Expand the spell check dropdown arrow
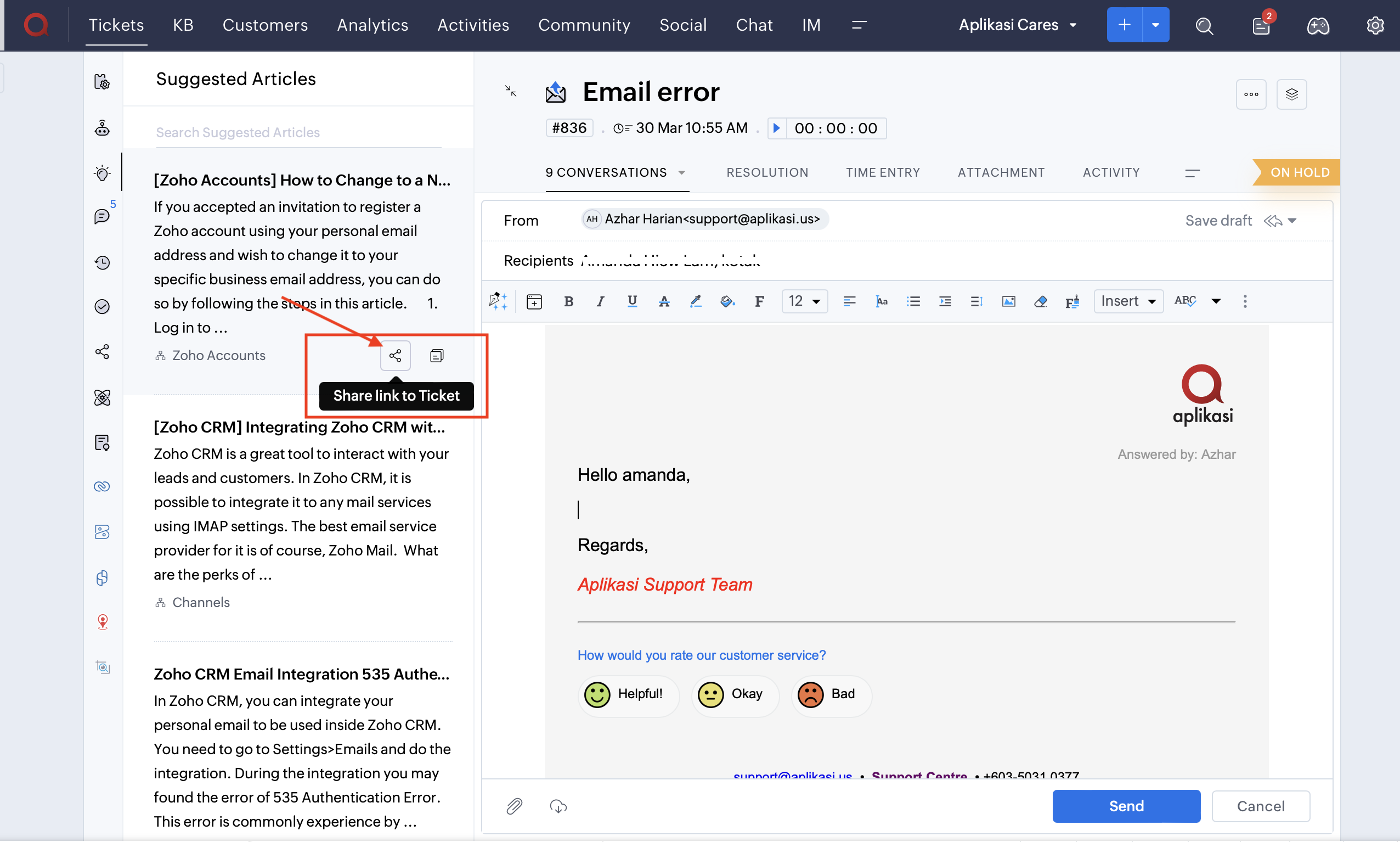Image resolution: width=1400 pixels, height=842 pixels. click(x=1216, y=301)
